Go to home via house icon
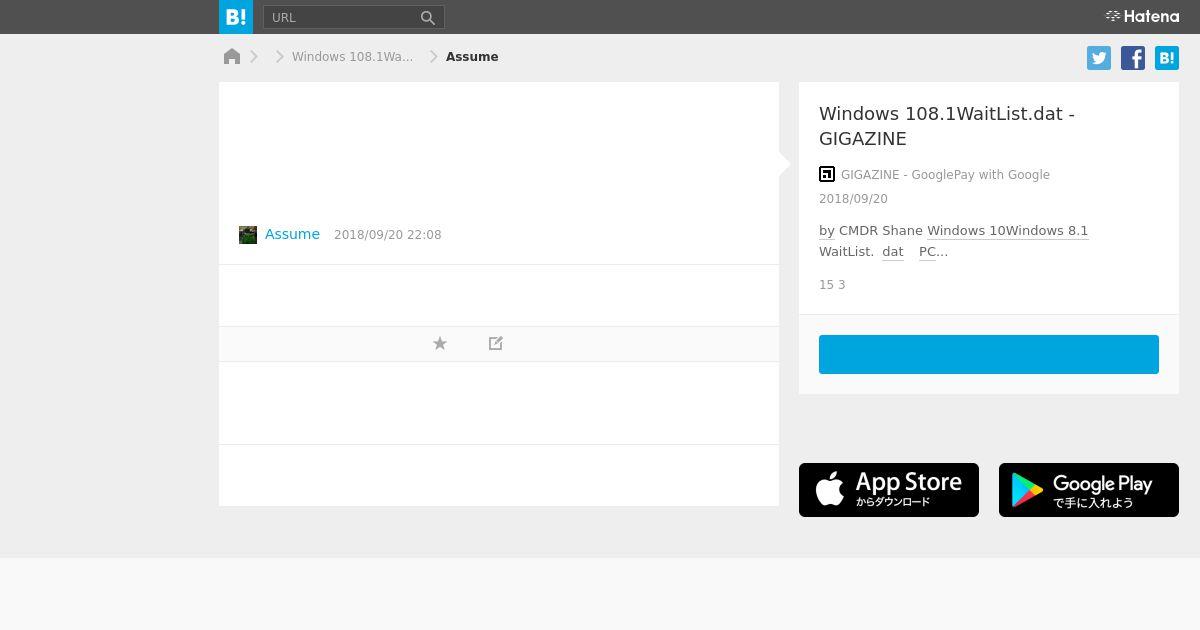The height and width of the screenshot is (630, 1200). (232, 57)
